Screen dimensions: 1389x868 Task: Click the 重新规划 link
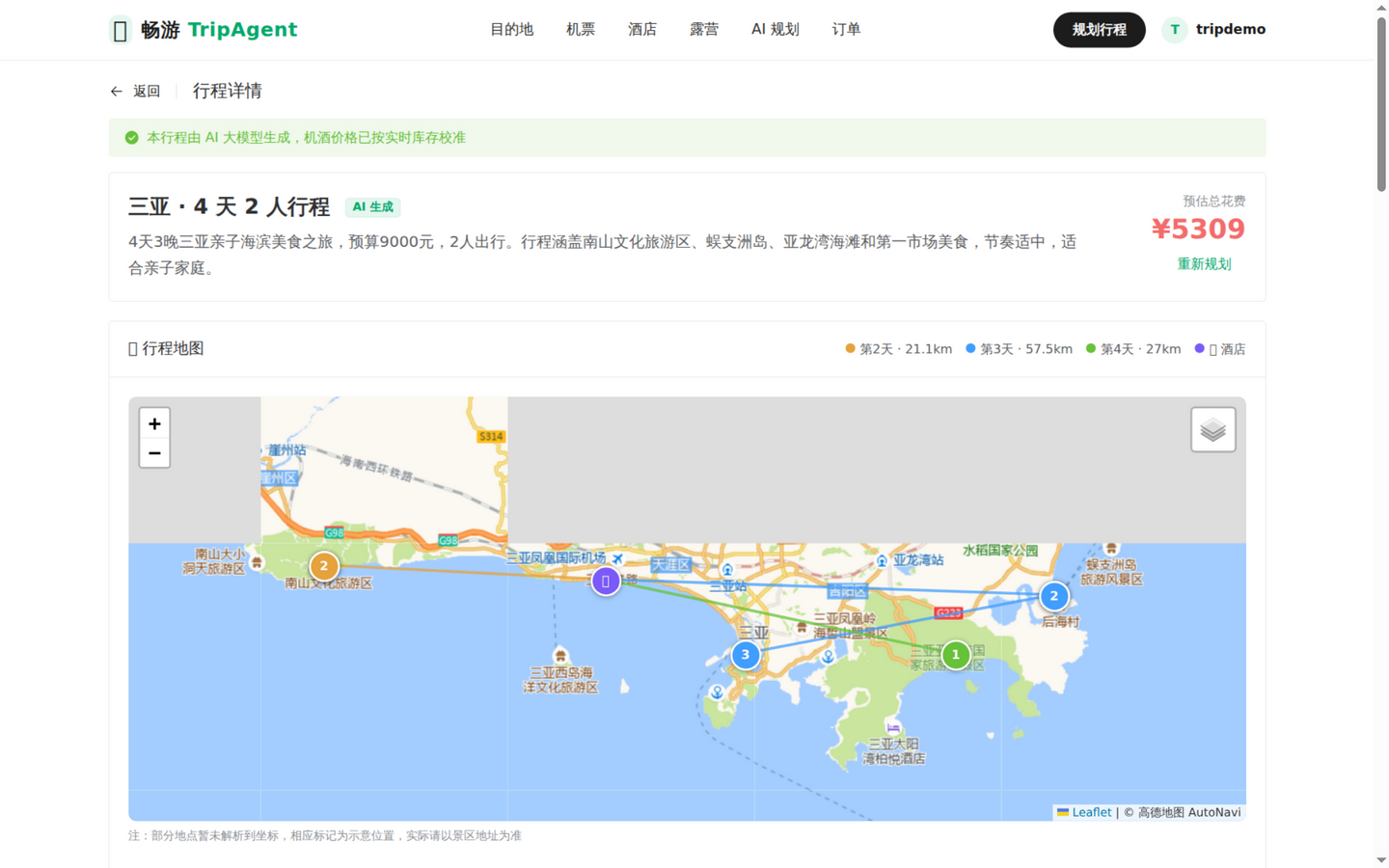[1204, 264]
